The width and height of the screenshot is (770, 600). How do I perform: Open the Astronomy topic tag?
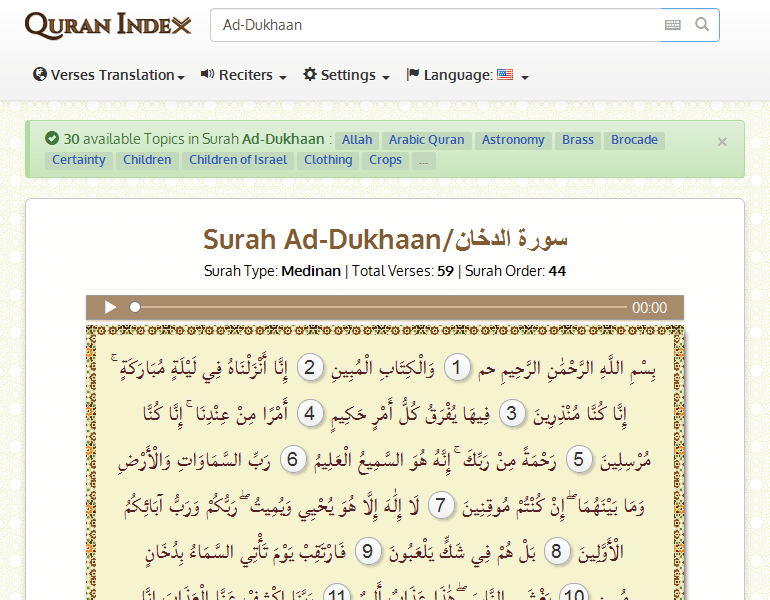click(513, 140)
